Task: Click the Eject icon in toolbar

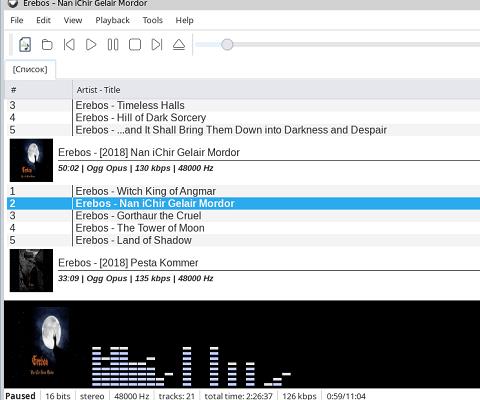Action: [x=179, y=45]
